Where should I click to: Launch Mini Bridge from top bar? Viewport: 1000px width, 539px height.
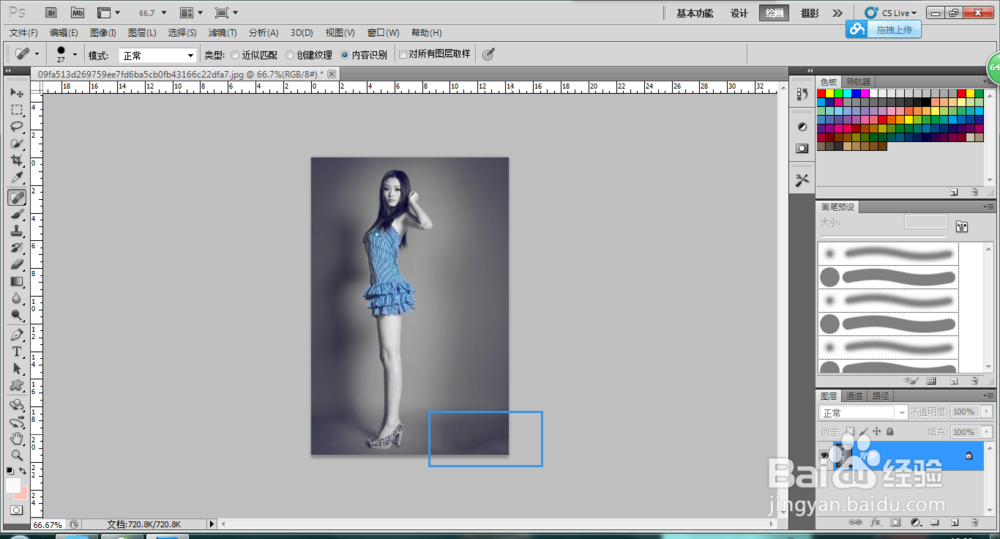click(77, 13)
